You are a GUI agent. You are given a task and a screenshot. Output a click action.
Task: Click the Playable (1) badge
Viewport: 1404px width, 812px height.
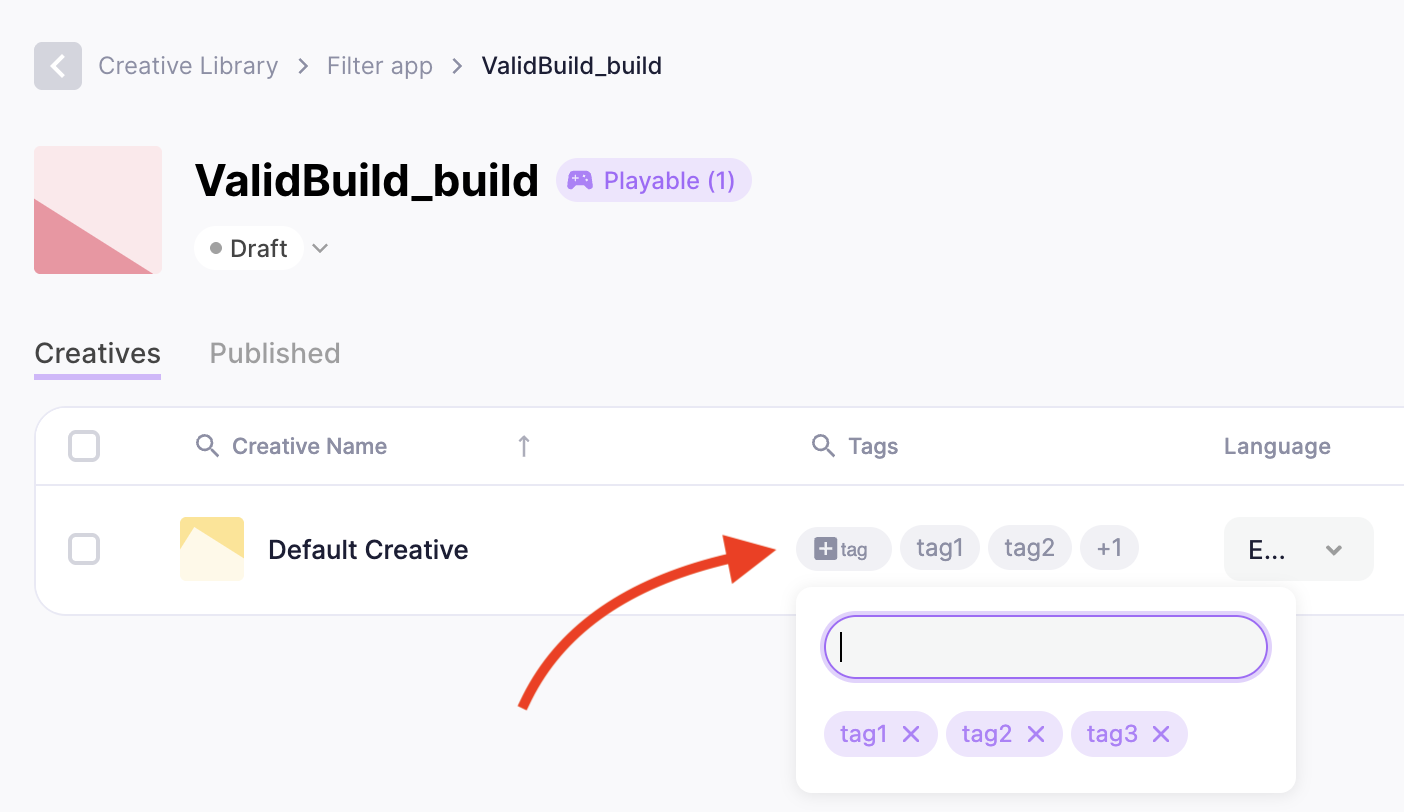tap(653, 181)
